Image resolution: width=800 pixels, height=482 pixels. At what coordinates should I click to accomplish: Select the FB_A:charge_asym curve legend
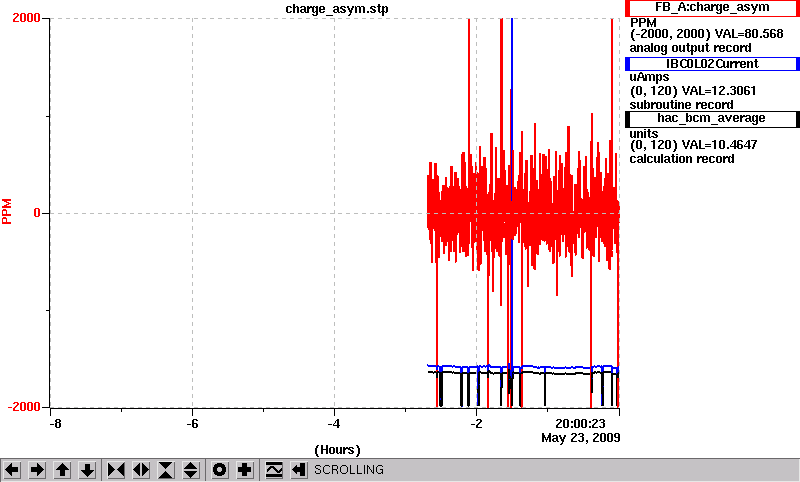coord(712,8)
